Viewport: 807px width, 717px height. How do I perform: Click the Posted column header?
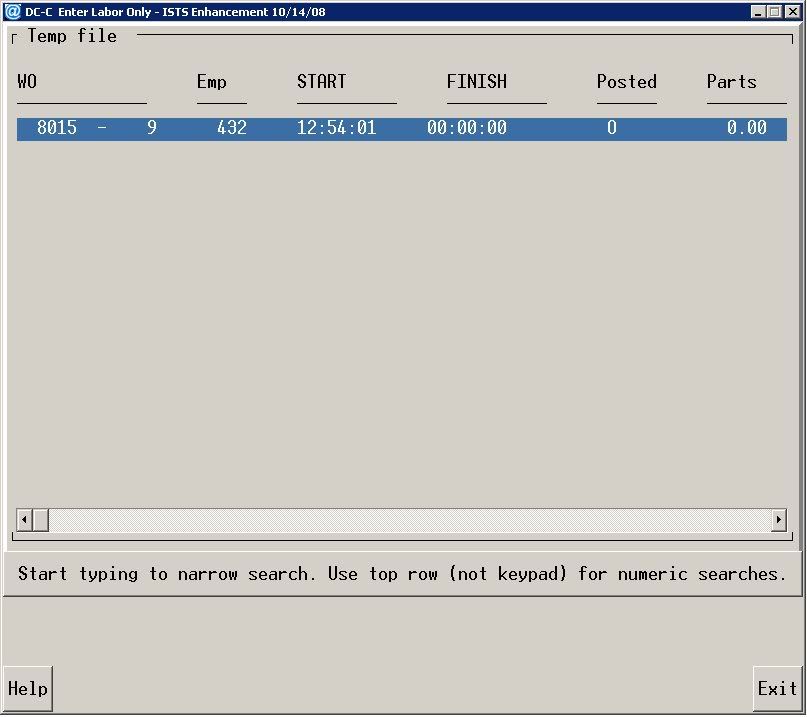click(627, 81)
